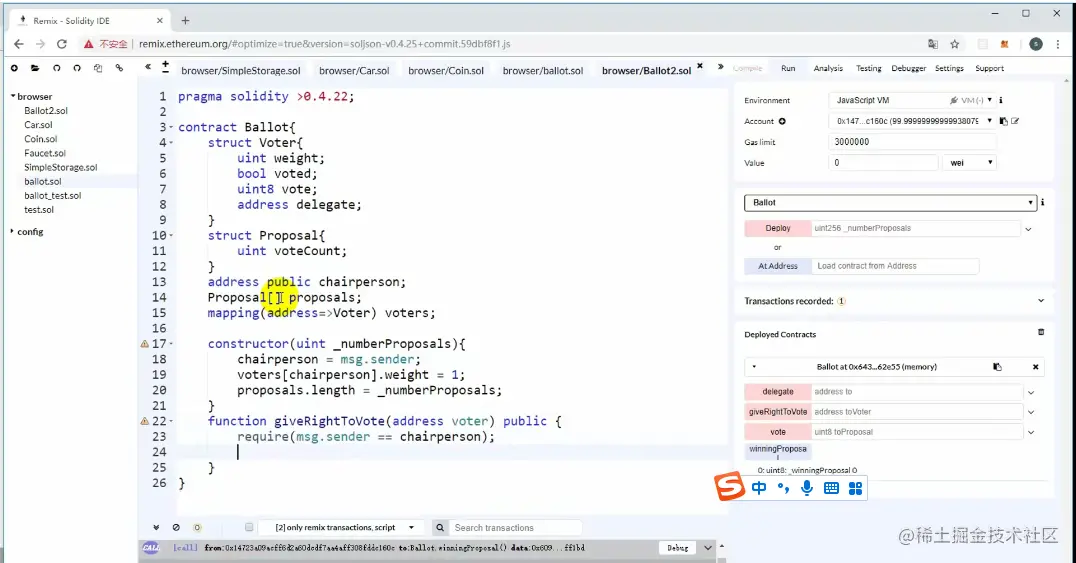The width and height of the screenshot is (1076, 563).
Task: Copy account address to clipboard
Action: [x=1003, y=122]
